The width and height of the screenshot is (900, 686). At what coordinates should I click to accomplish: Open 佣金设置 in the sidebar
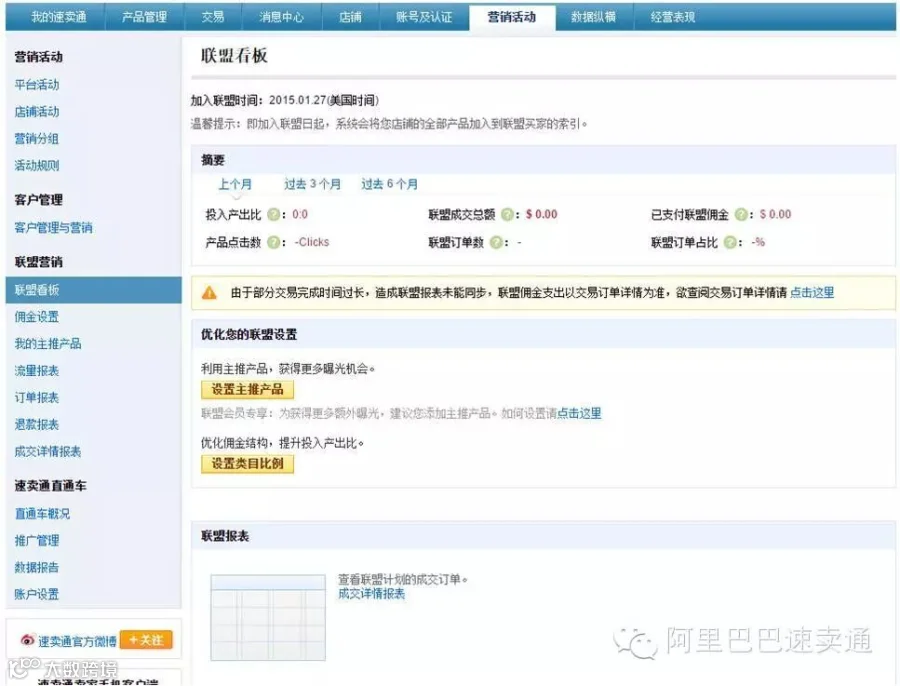[37, 317]
